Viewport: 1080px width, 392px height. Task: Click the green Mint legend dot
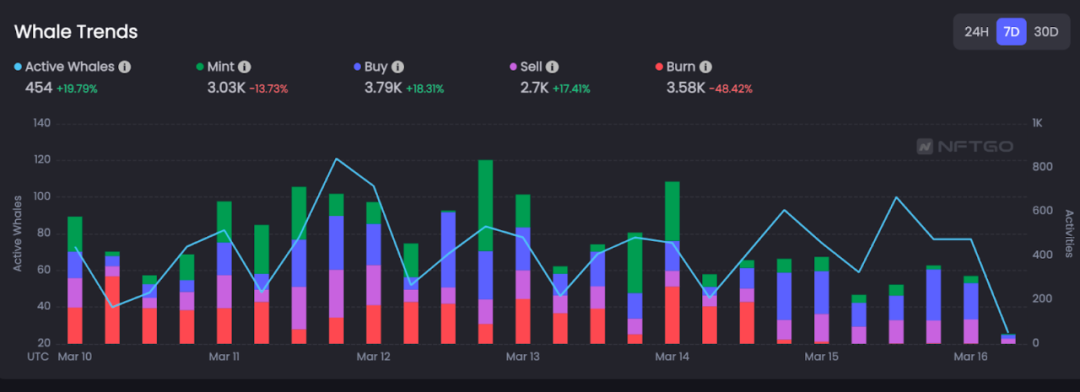(200, 67)
